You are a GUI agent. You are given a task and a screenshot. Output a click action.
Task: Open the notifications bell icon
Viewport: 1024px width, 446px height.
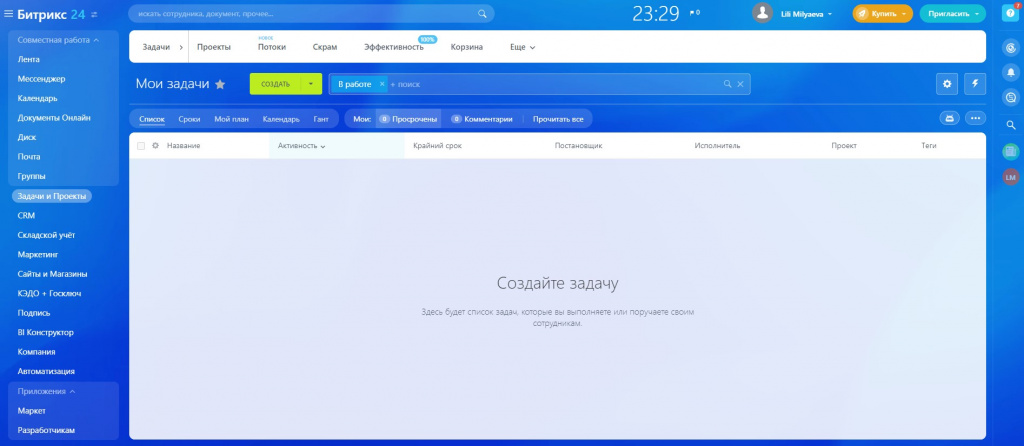(x=1011, y=72)
